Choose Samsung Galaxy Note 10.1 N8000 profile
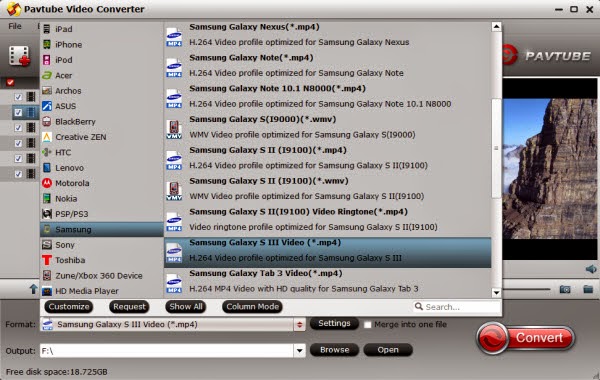 click(328, 96)
